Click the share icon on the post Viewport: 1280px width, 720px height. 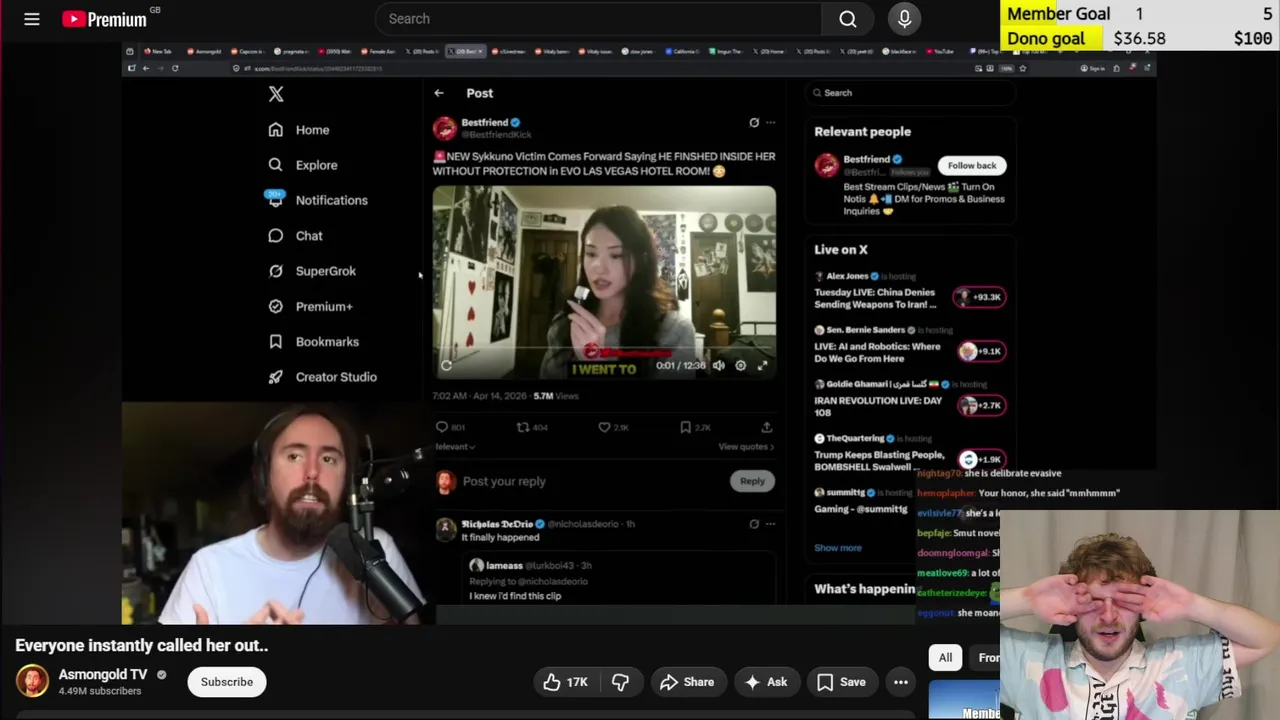767,427
